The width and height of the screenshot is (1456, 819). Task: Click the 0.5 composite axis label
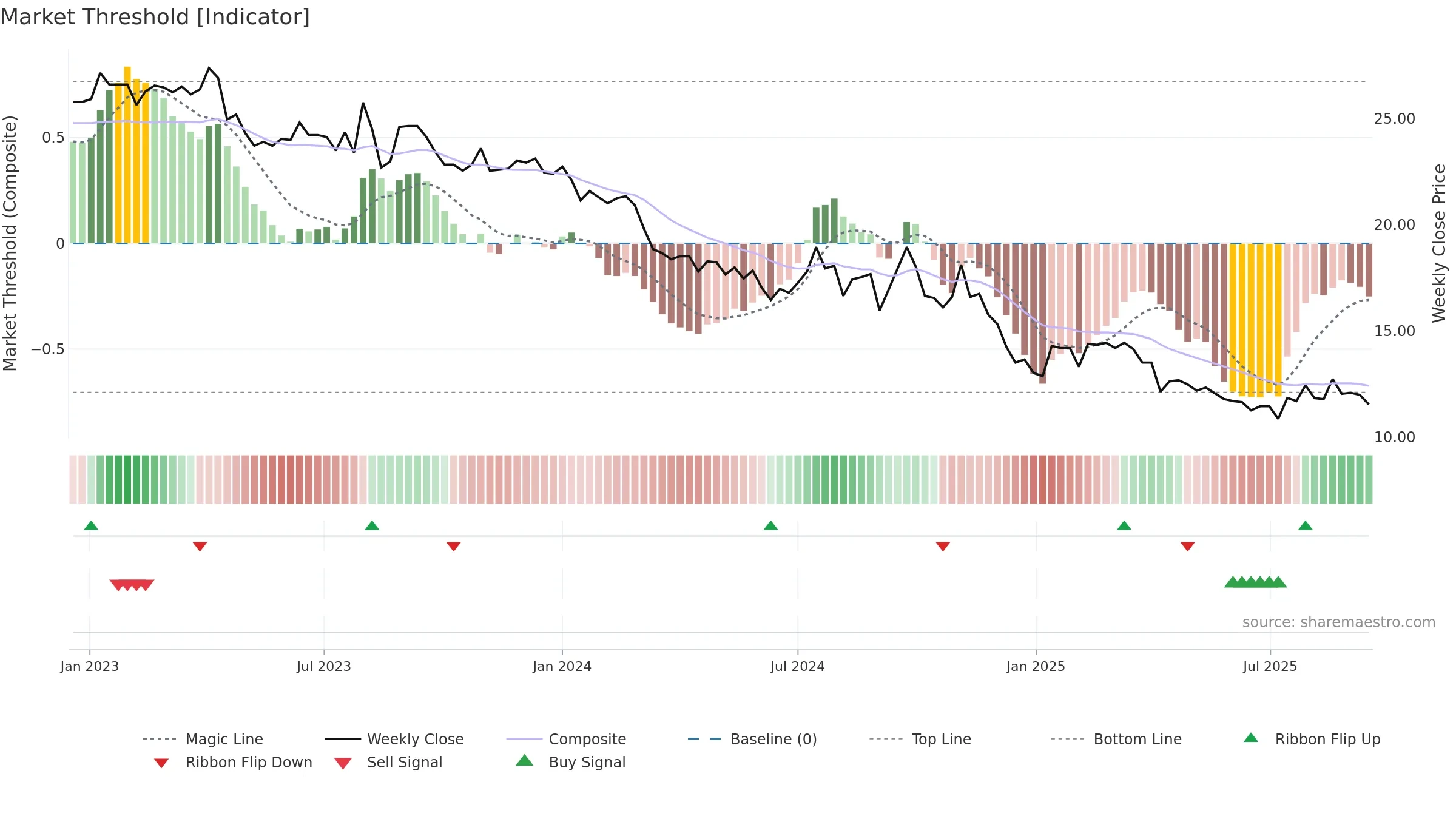coord(53,138)
